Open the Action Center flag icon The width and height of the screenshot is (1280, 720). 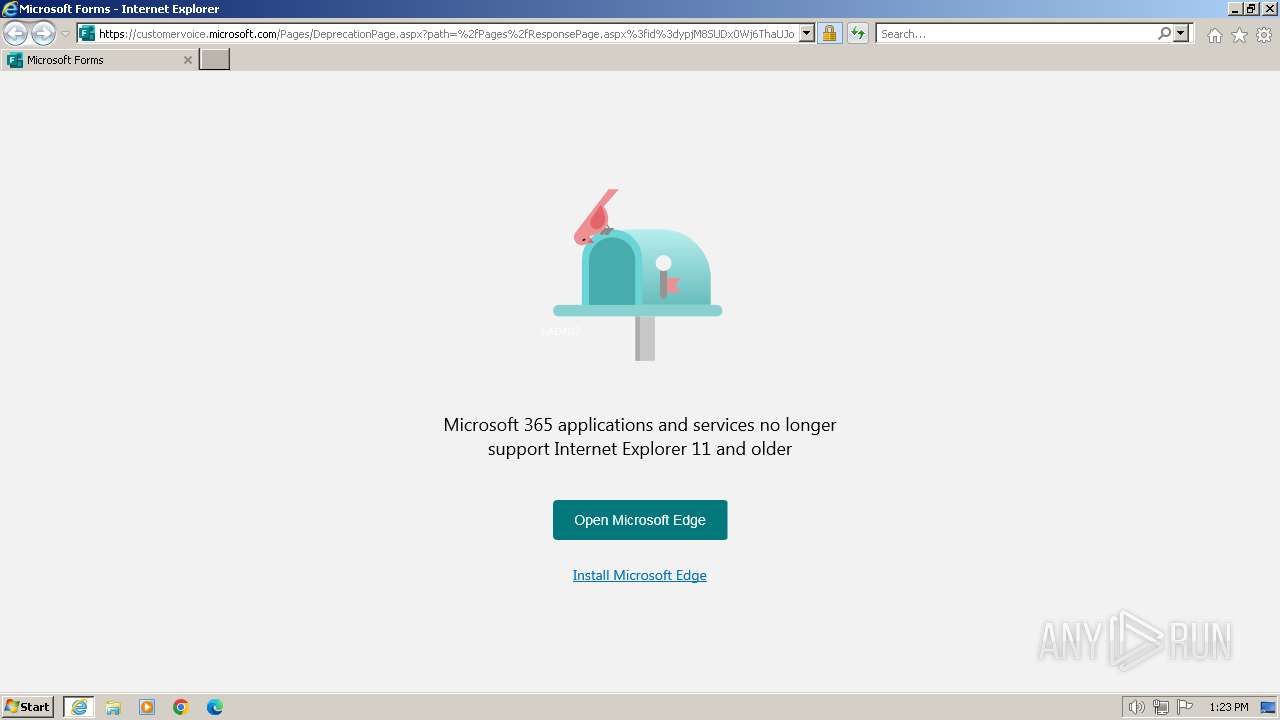pyautogui.click(x=1185, y=707)
